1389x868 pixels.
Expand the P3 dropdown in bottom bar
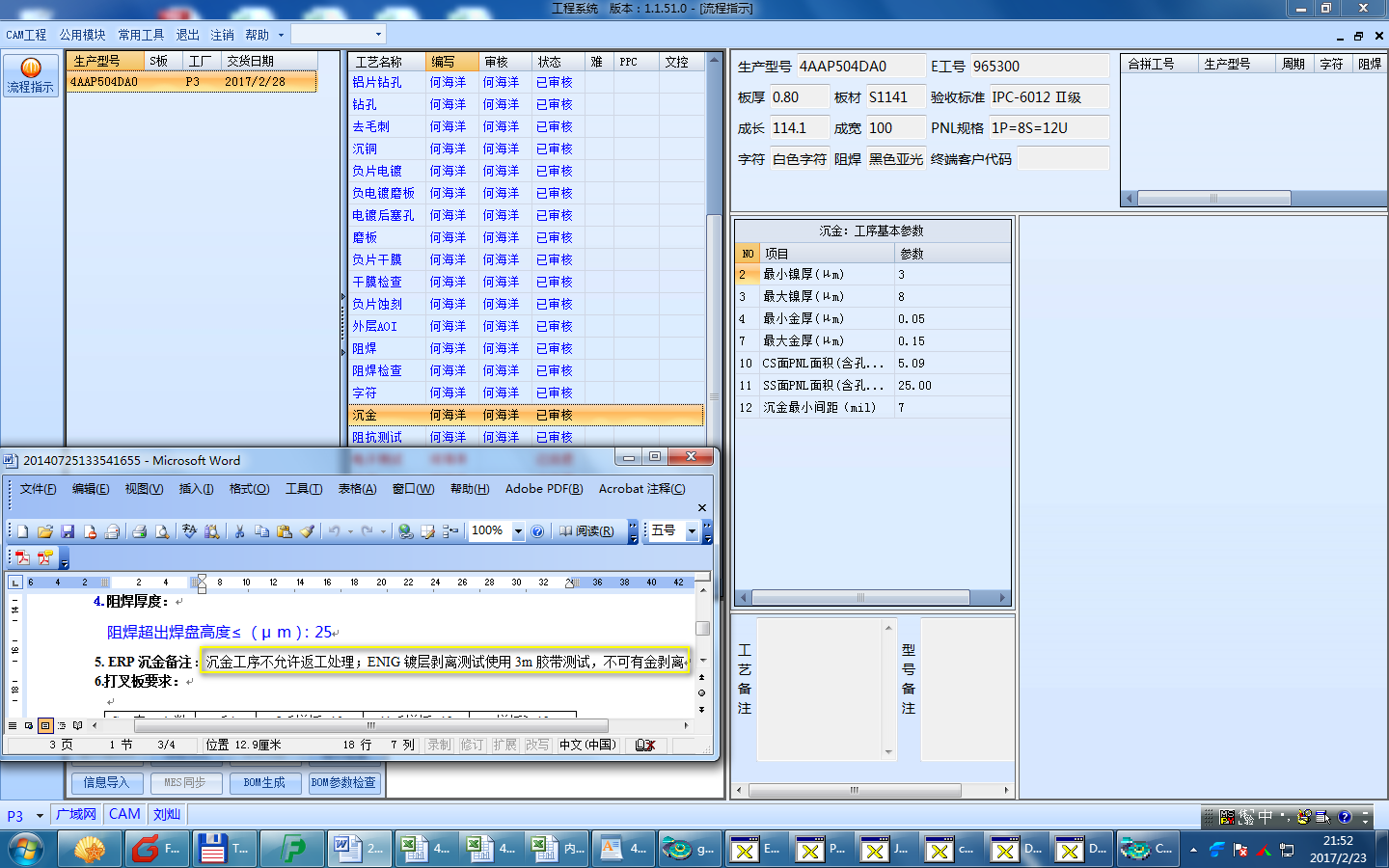point(40,816)
